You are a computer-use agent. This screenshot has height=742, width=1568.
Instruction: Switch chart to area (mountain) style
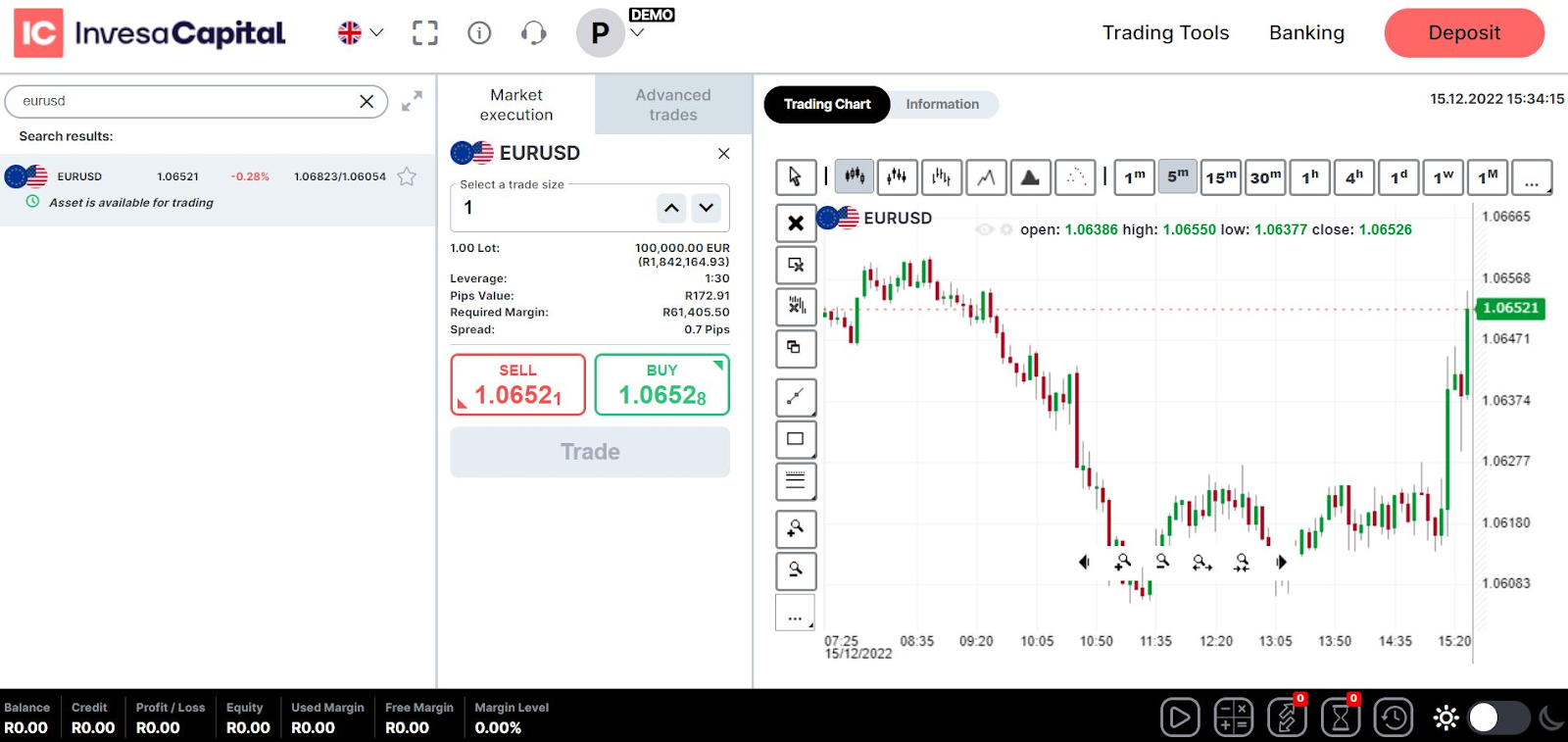[x=1030, y=176]
